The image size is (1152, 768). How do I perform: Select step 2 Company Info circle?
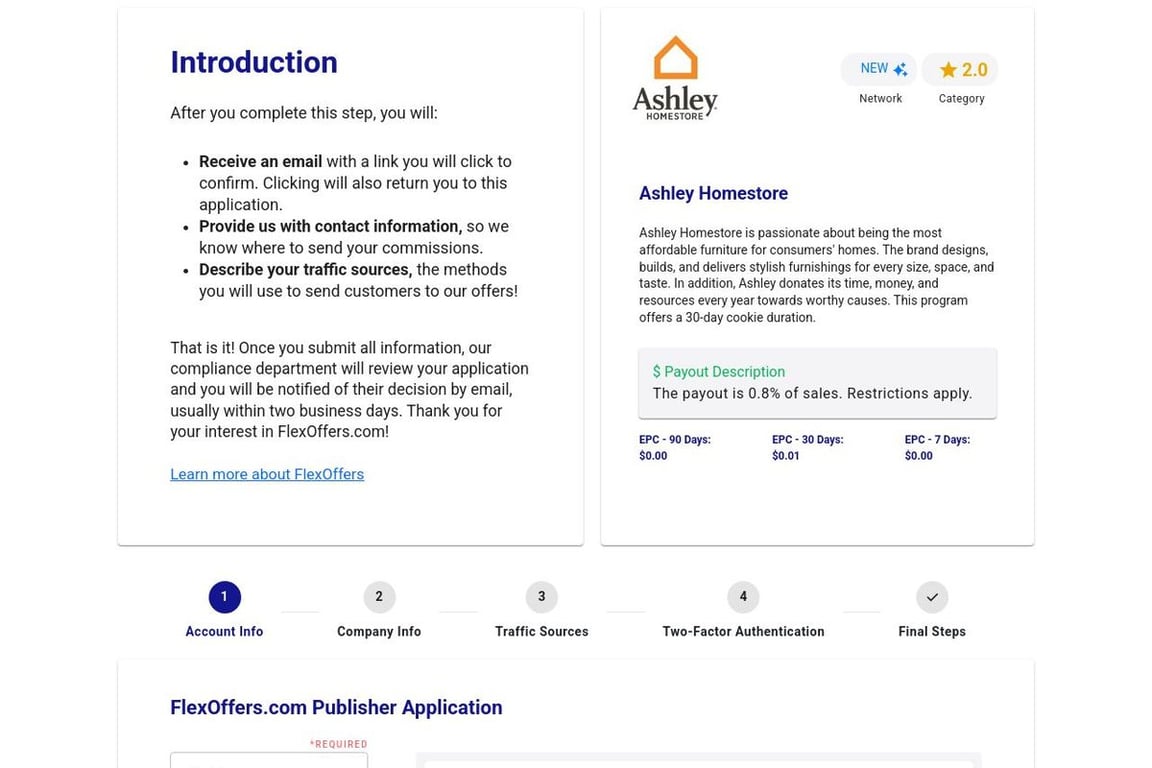tap(379, 597)
